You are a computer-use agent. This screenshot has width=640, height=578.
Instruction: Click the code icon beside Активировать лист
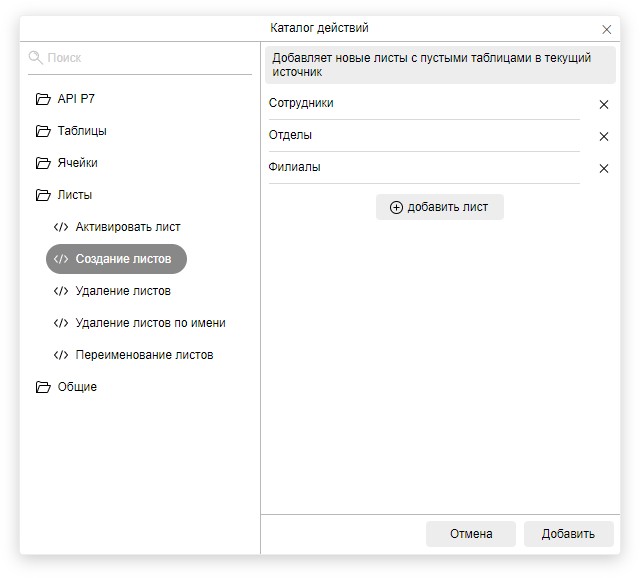pyautogui.click(x=61, y=227)
